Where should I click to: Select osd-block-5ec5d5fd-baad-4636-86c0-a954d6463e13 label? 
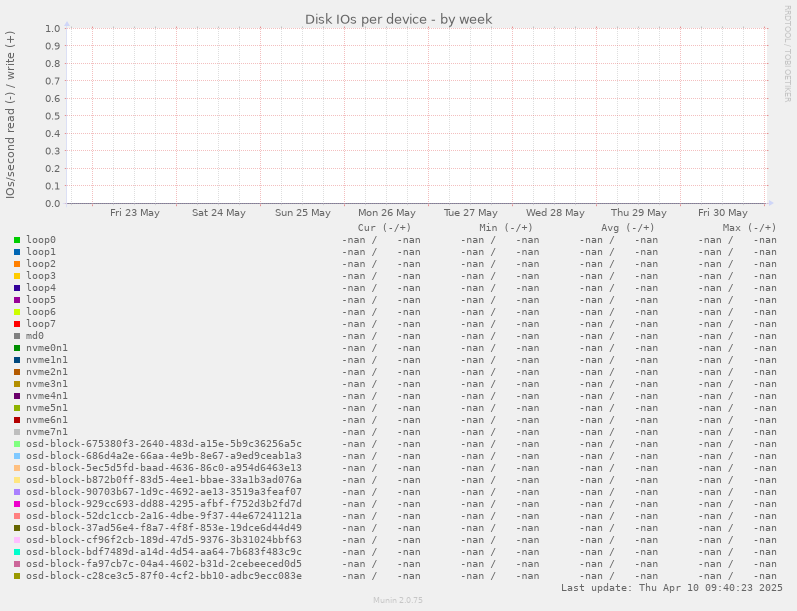click(164, 468)
